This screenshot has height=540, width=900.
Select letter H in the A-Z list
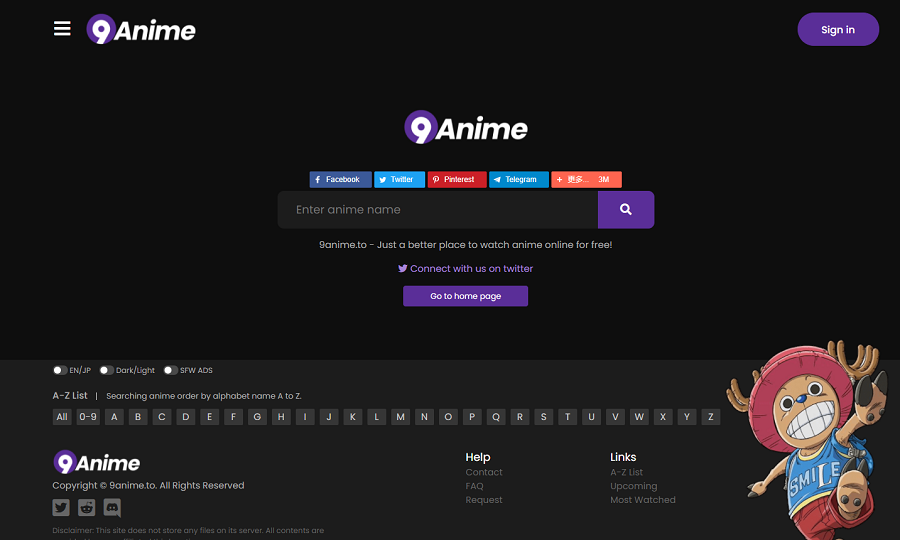[281, 417]
